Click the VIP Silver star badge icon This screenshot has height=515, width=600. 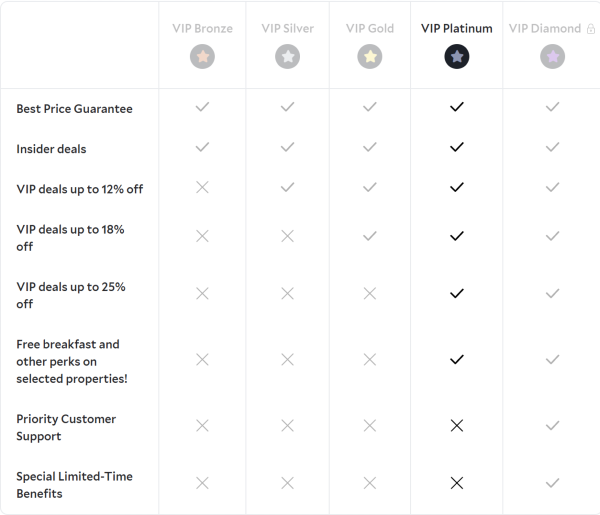pos(288,57)
